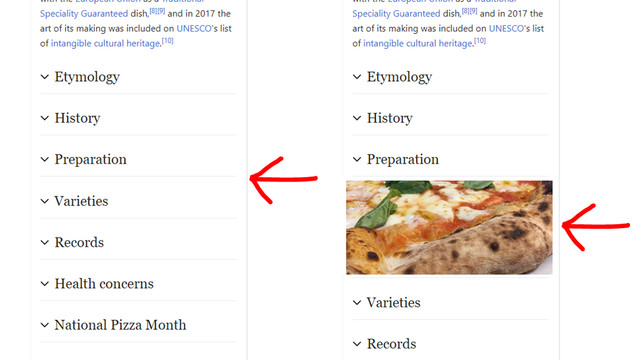Image resolution: width=640 pixels, height=360 pixels.
Task: Open citation [10] in right panel
Action: coord(480,41)
